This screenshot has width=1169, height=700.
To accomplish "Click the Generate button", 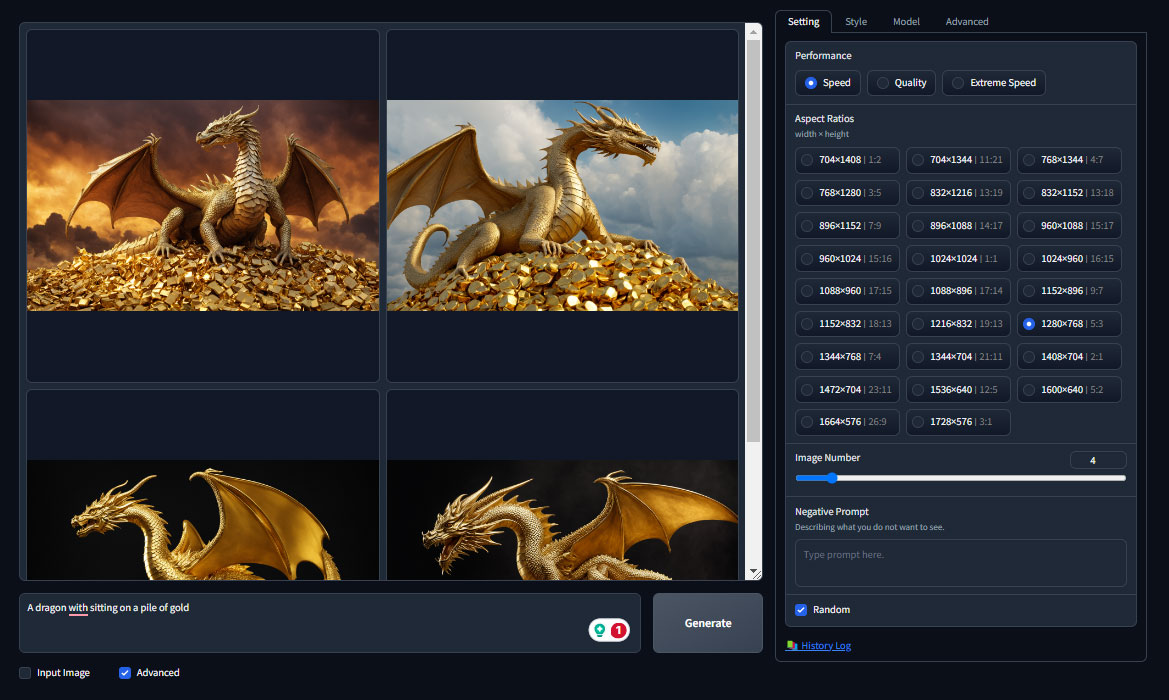I will pyautogui.click(x=708, y=623).
